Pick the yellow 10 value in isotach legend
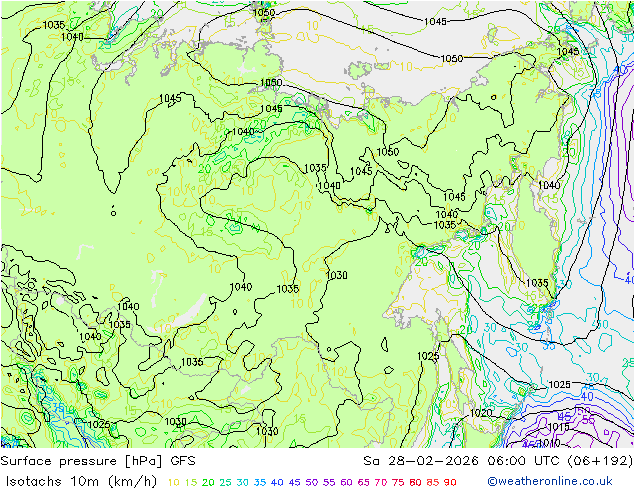This screenshot has width=634, height=490. (173, 482)
